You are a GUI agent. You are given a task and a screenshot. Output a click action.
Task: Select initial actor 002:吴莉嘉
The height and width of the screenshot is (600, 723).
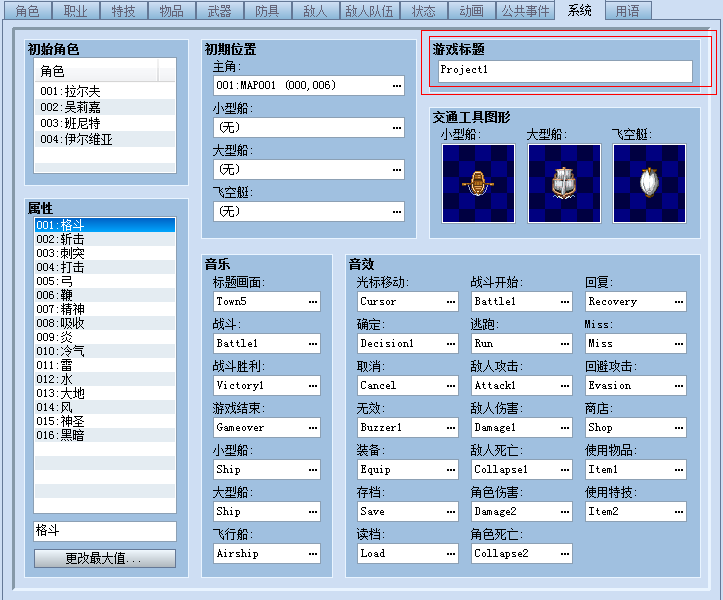pos(105,107)
